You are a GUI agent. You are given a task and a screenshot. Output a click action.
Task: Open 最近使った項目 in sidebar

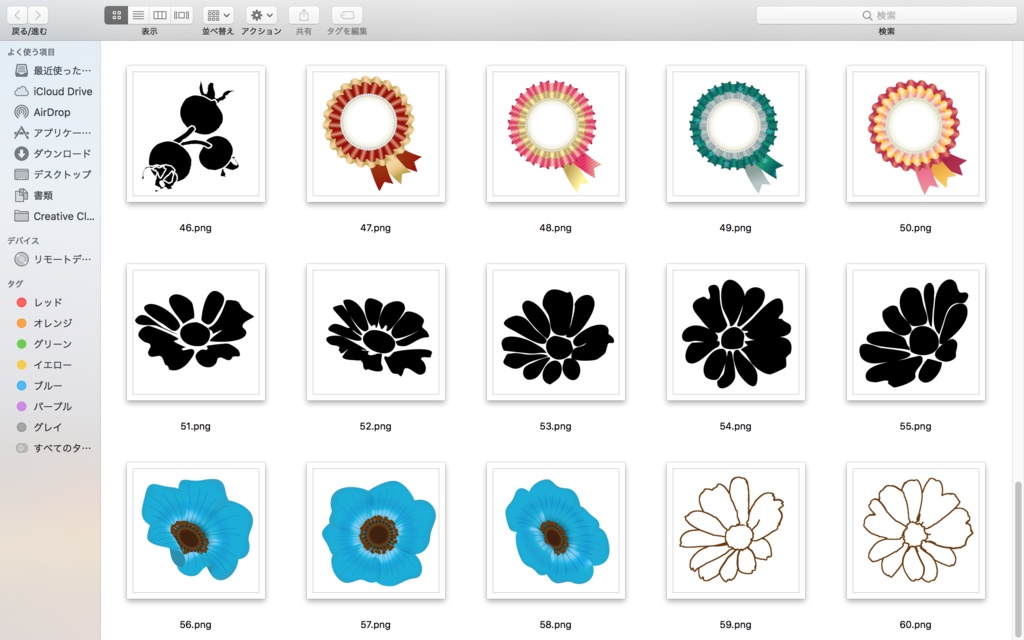[52, 71]
